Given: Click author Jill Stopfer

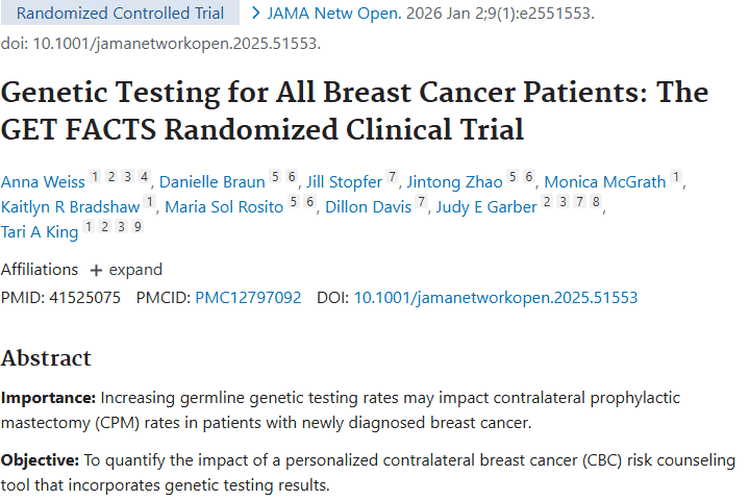Looking at the screenshot, I should 342,182.
